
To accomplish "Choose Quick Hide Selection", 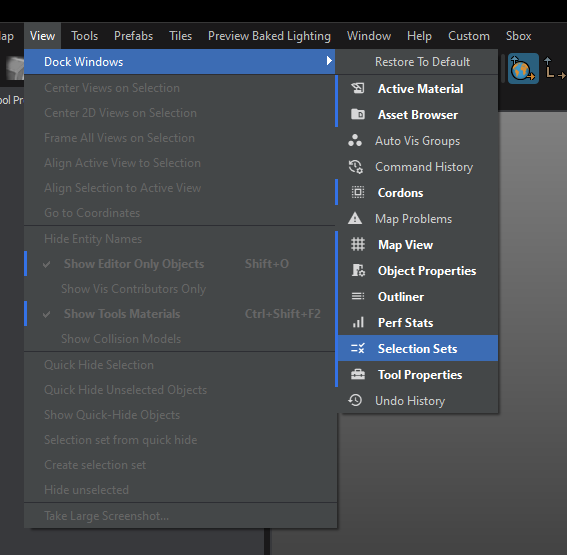I will (x=180, y=365).
